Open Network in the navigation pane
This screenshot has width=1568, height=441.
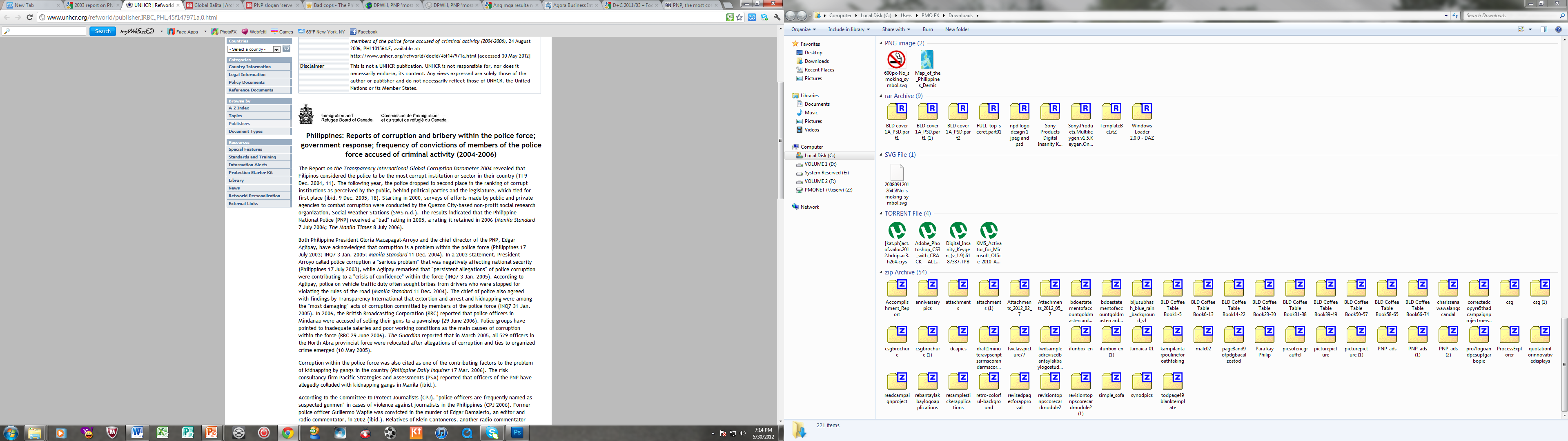pyautogui.click(x=810, y=207)
